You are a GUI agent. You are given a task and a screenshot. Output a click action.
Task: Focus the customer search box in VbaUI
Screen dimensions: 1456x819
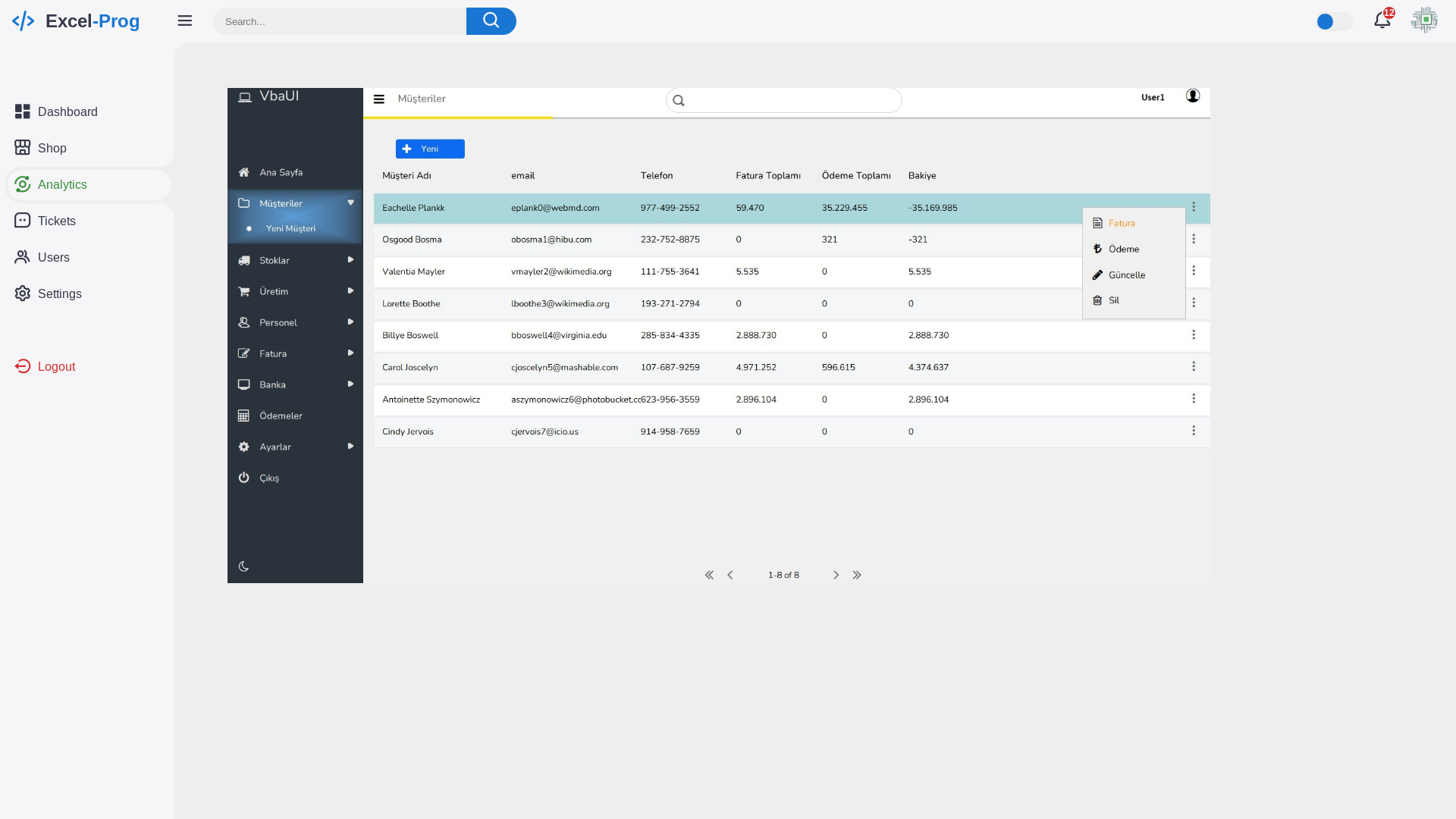tap(784, 100)
